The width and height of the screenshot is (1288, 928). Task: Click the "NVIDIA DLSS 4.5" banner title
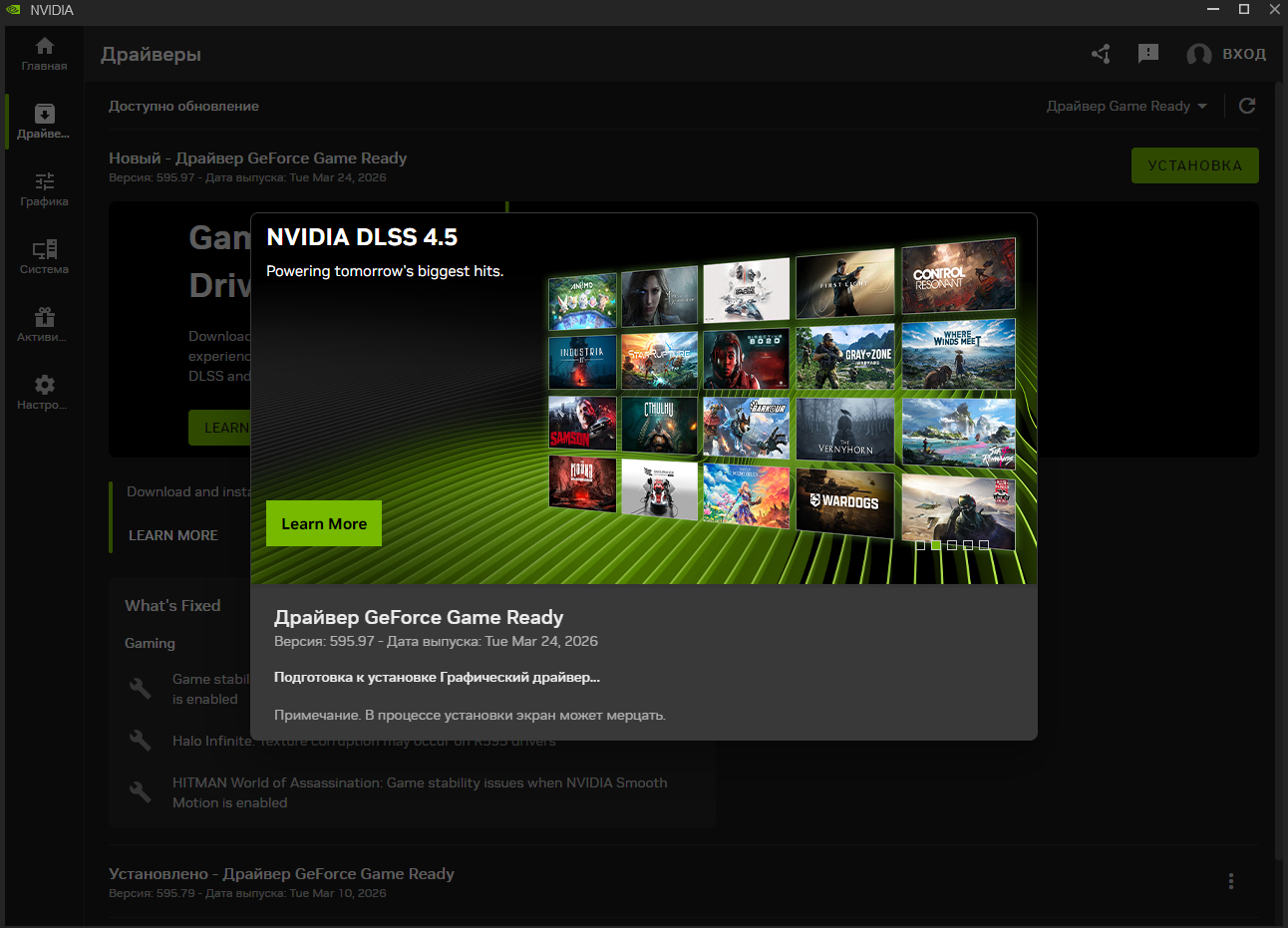(362, 237)
